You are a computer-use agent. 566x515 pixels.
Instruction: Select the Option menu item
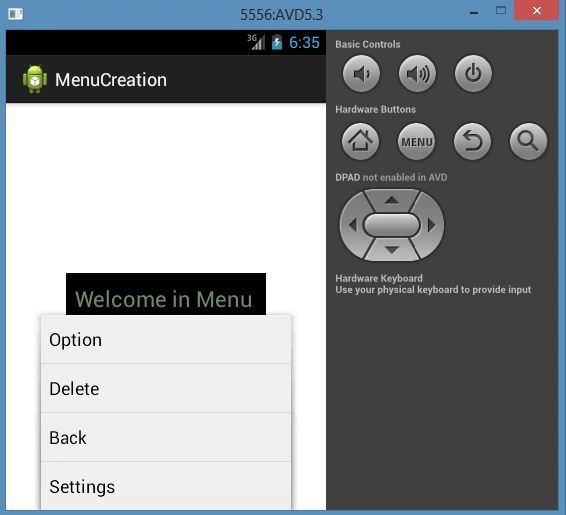pos(166,340)
